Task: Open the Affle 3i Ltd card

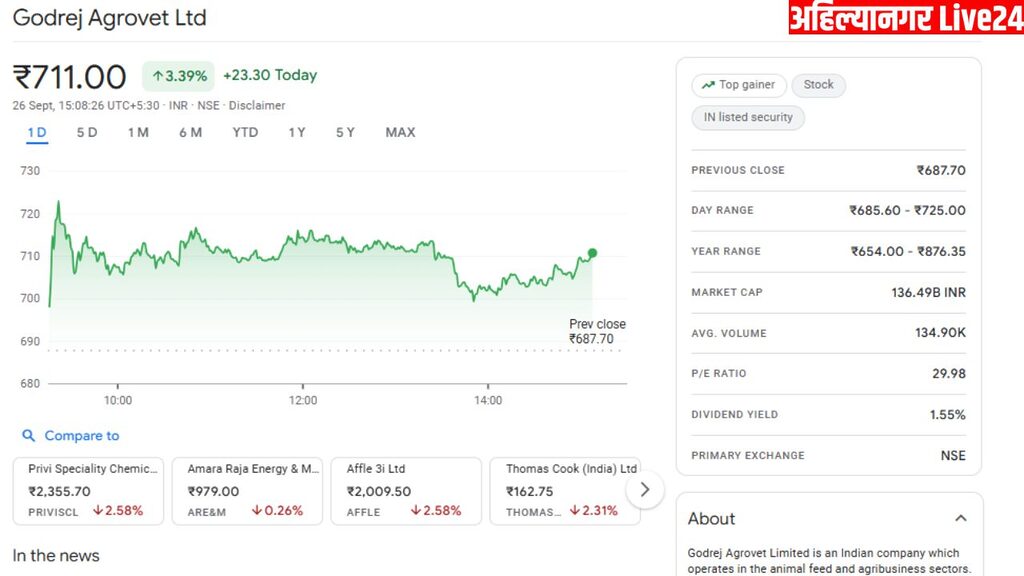Action: [x=405, y=490]
